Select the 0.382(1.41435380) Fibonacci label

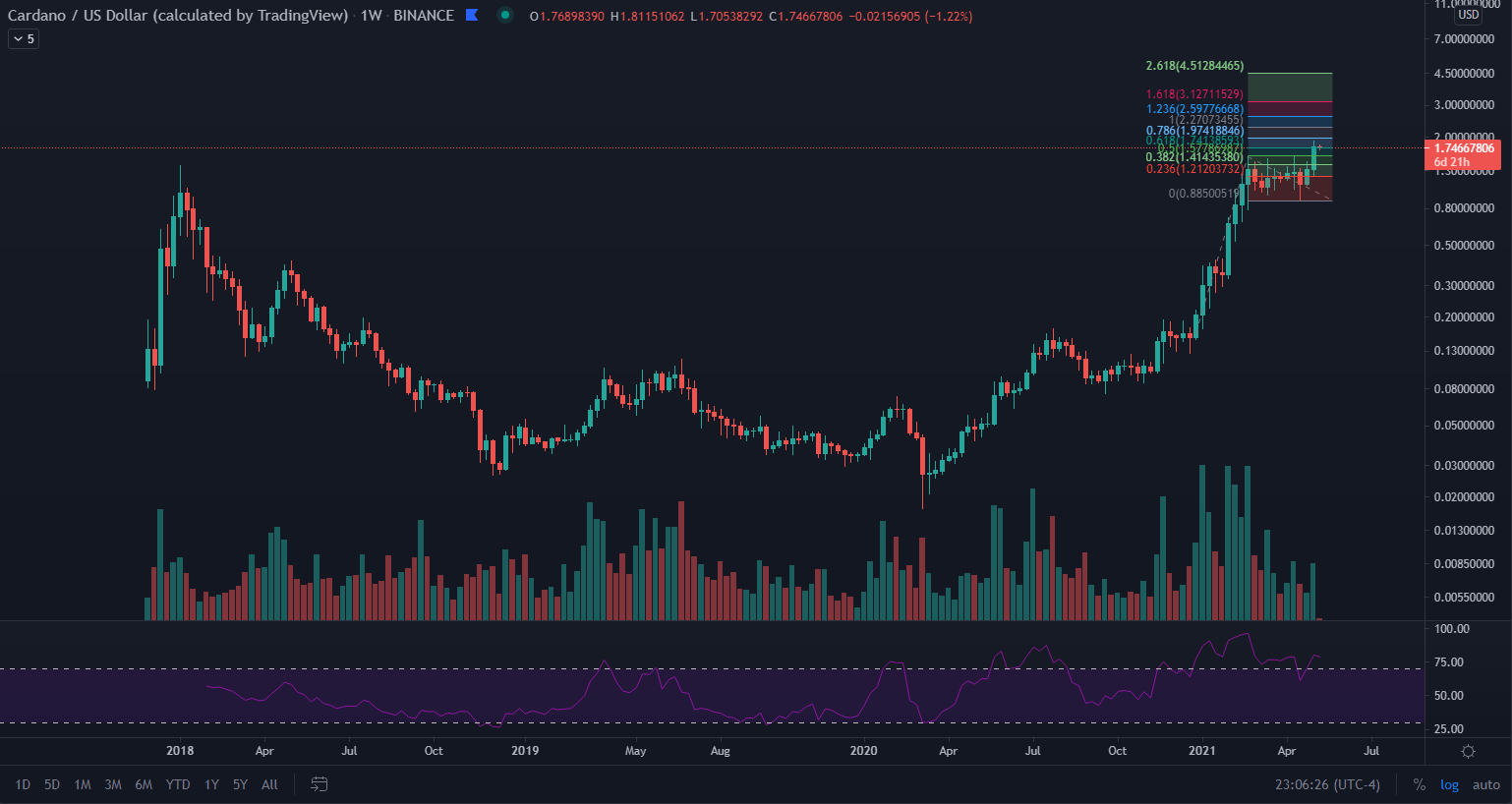1194,157
